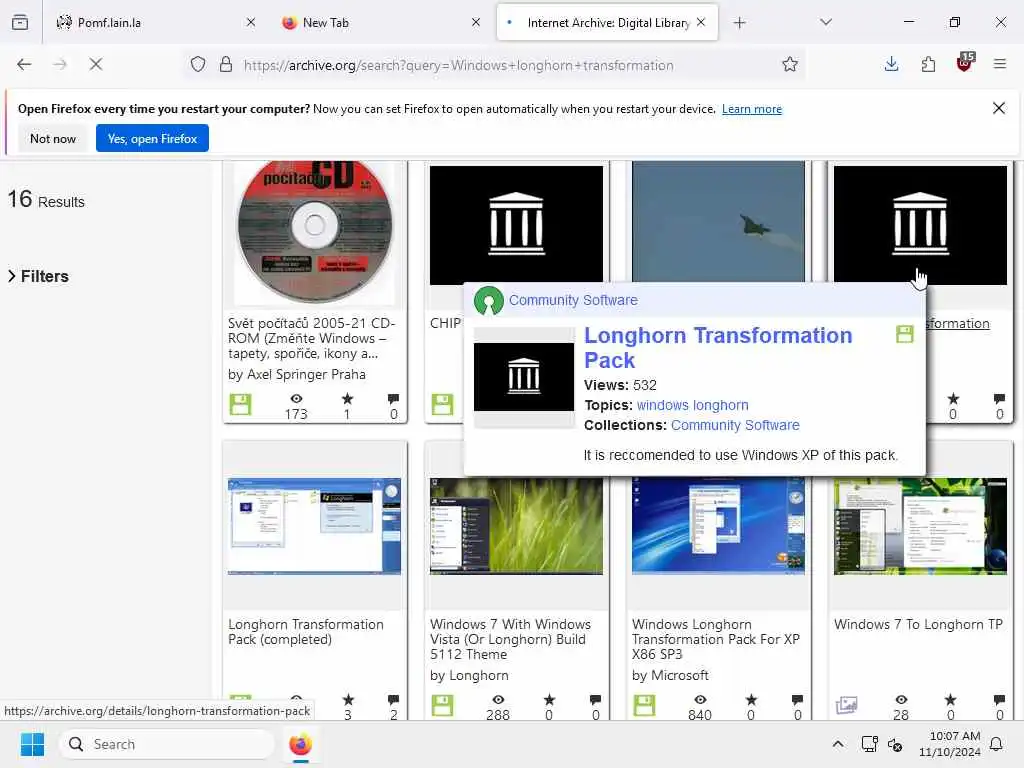Open Community Software collections link

tap(735, 425)
